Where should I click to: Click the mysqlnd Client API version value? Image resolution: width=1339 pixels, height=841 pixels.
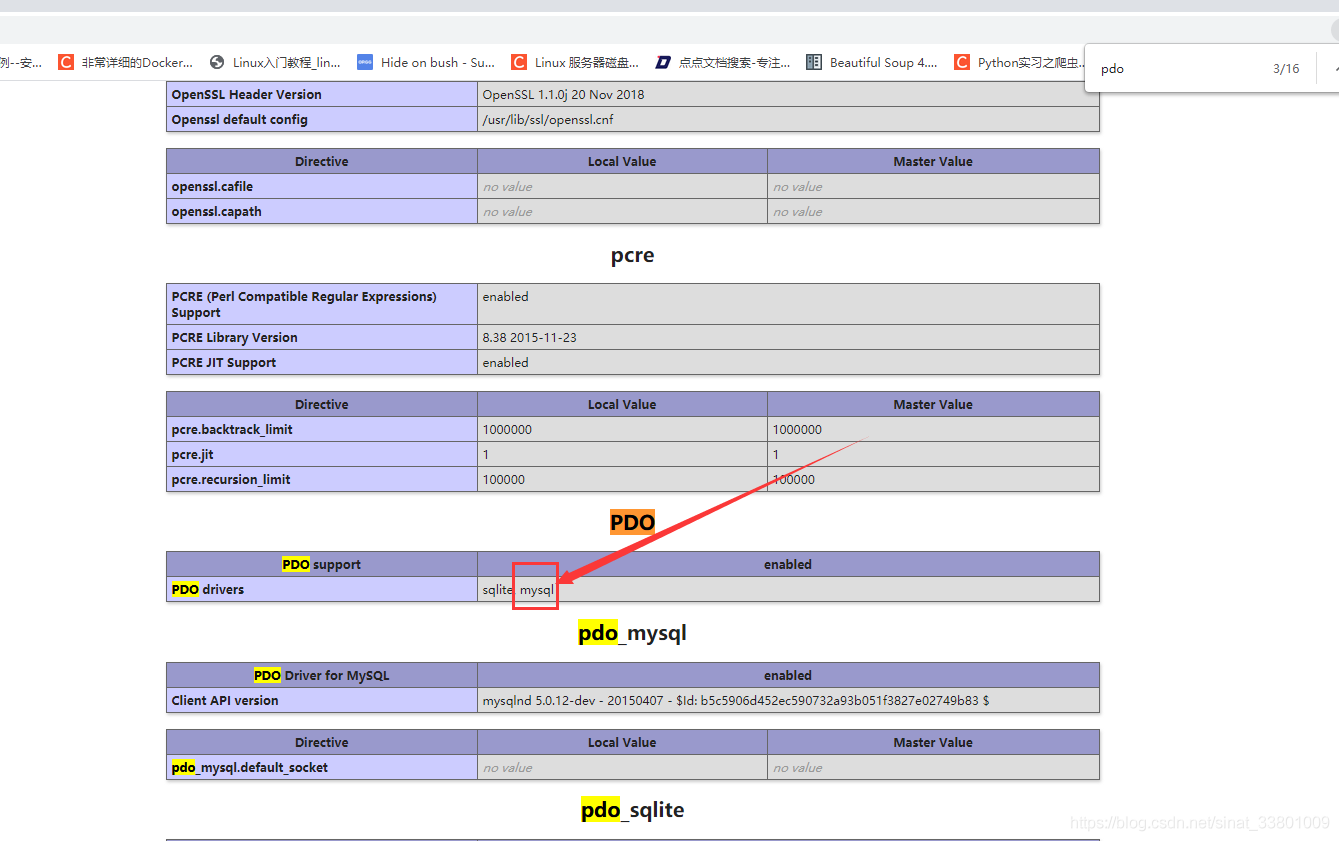click(735, 701)
